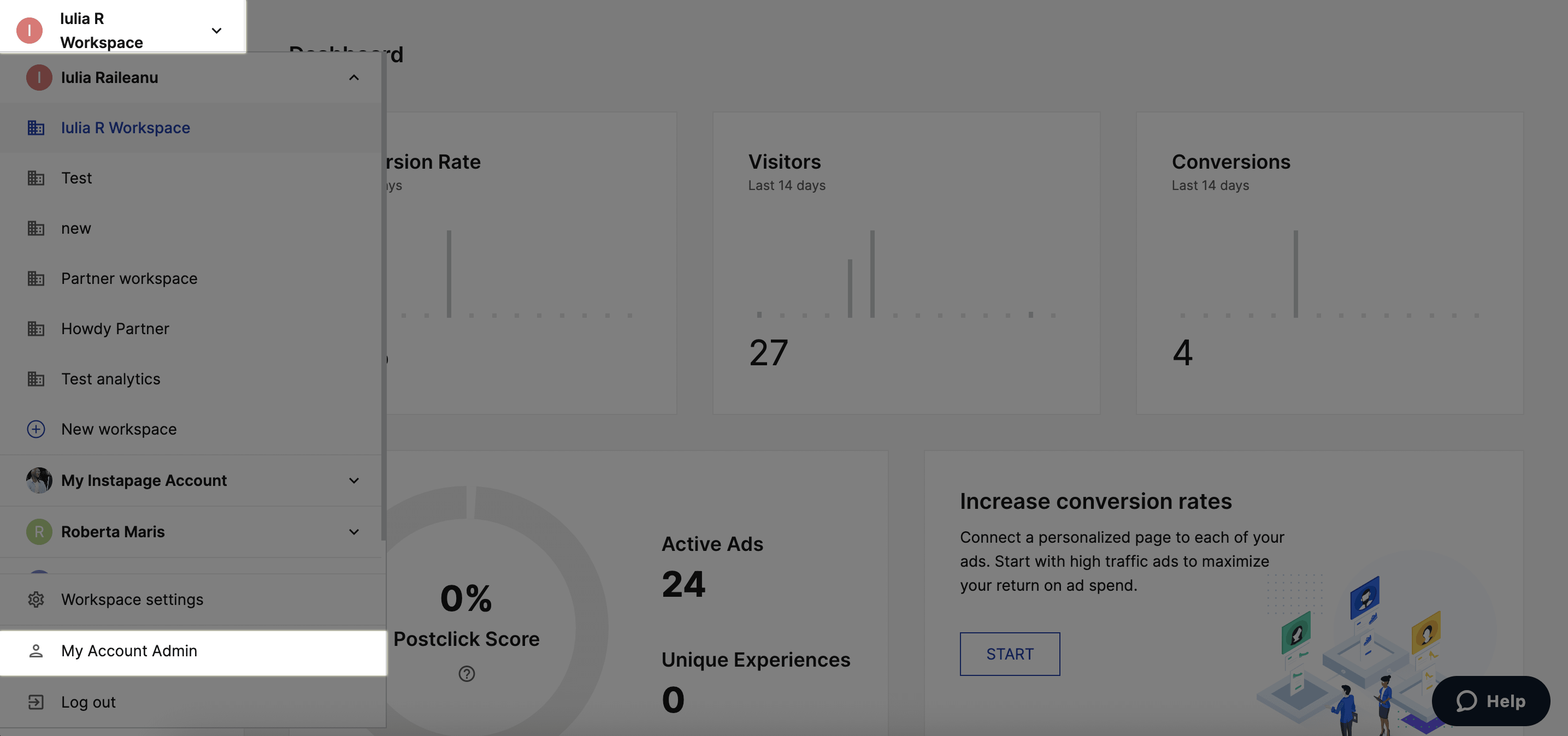Choose the workspace named new
Viewport: 1568px width, 736px height.
tap(76, 228)
